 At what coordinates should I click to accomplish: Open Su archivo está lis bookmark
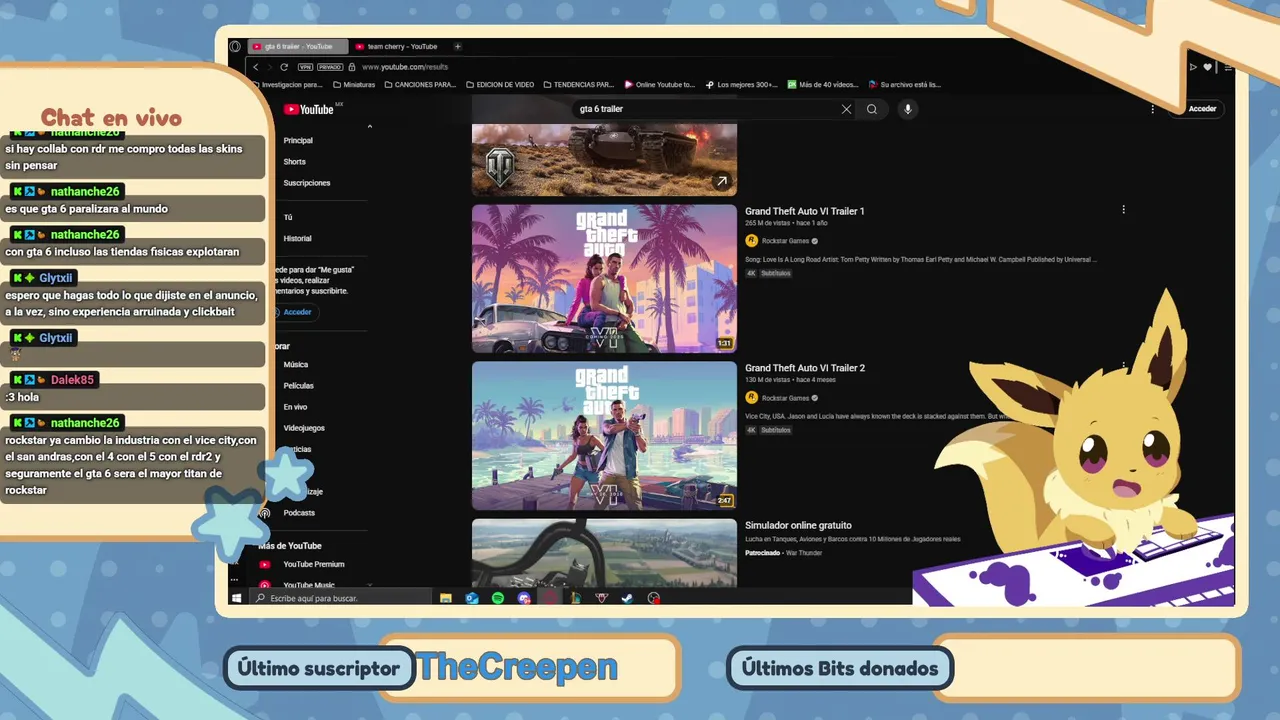click(904, 85)
